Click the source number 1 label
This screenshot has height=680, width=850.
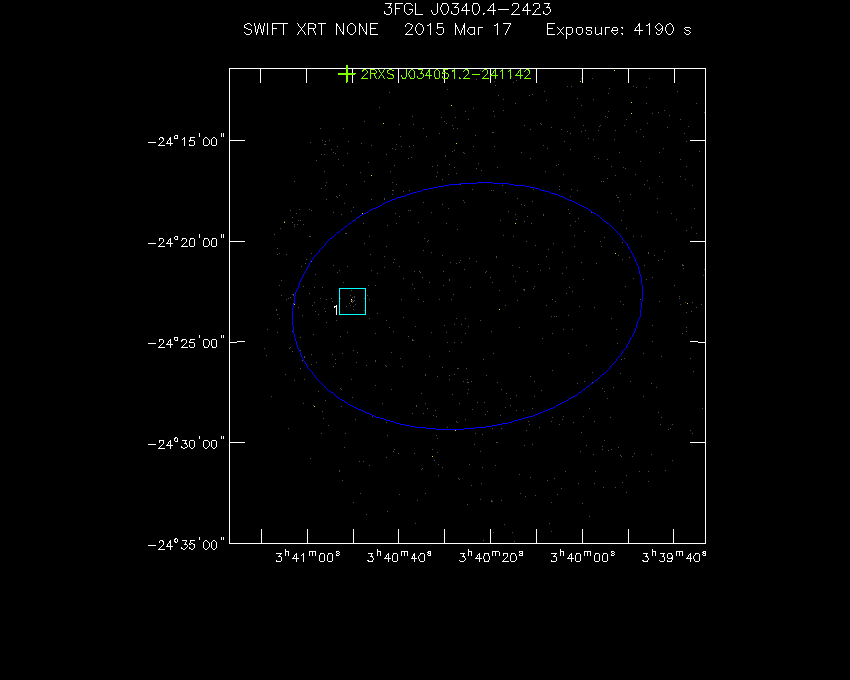(336, 310)
